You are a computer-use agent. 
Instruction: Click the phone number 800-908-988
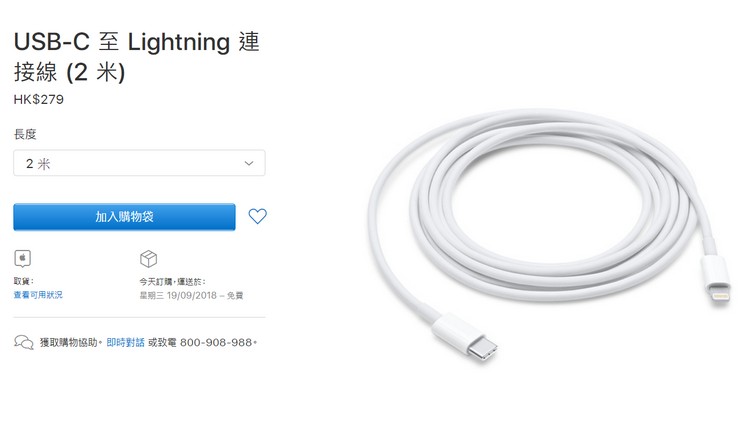[216, 342]
